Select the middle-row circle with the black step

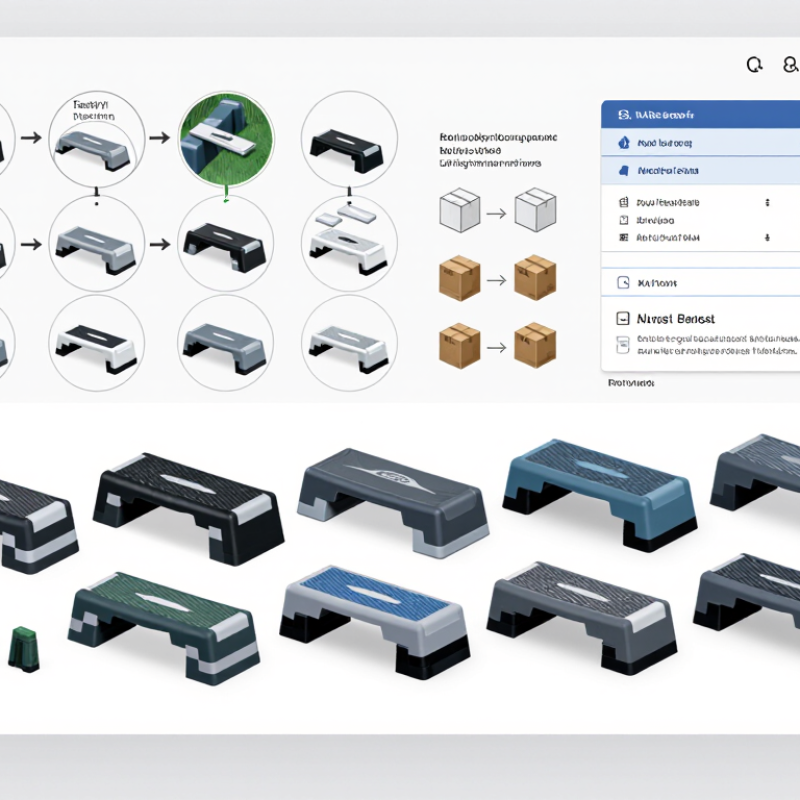pyautogui.click(x=226, y=243)
